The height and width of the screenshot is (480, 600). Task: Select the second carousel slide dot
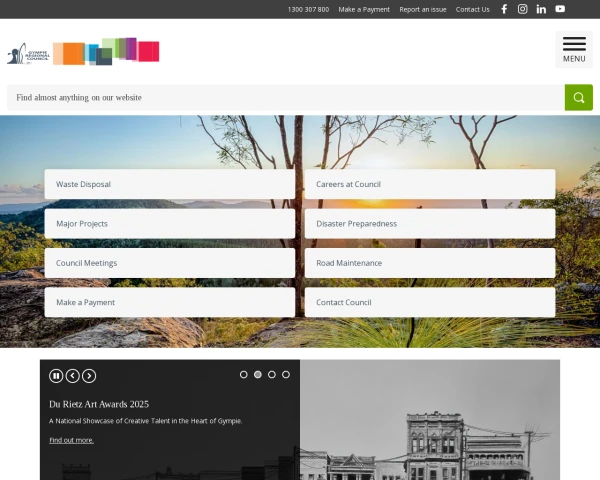coord(258,374)
